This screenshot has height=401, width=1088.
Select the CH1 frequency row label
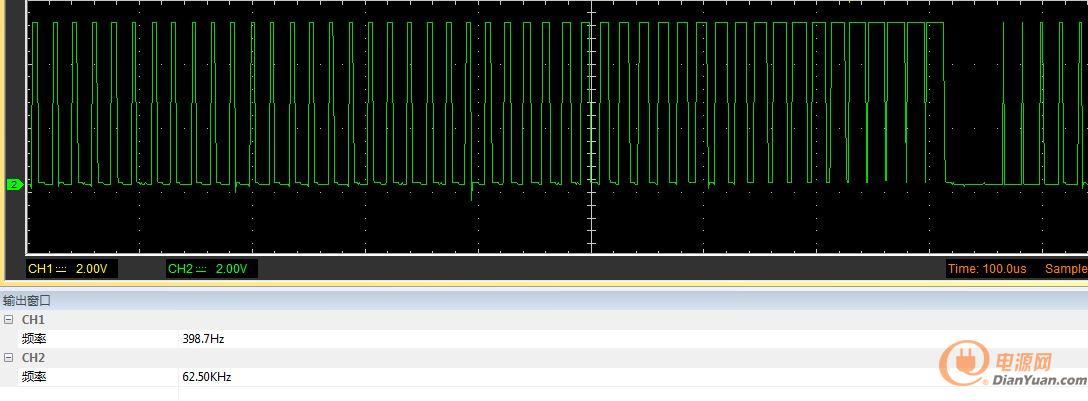pos(34,339)
